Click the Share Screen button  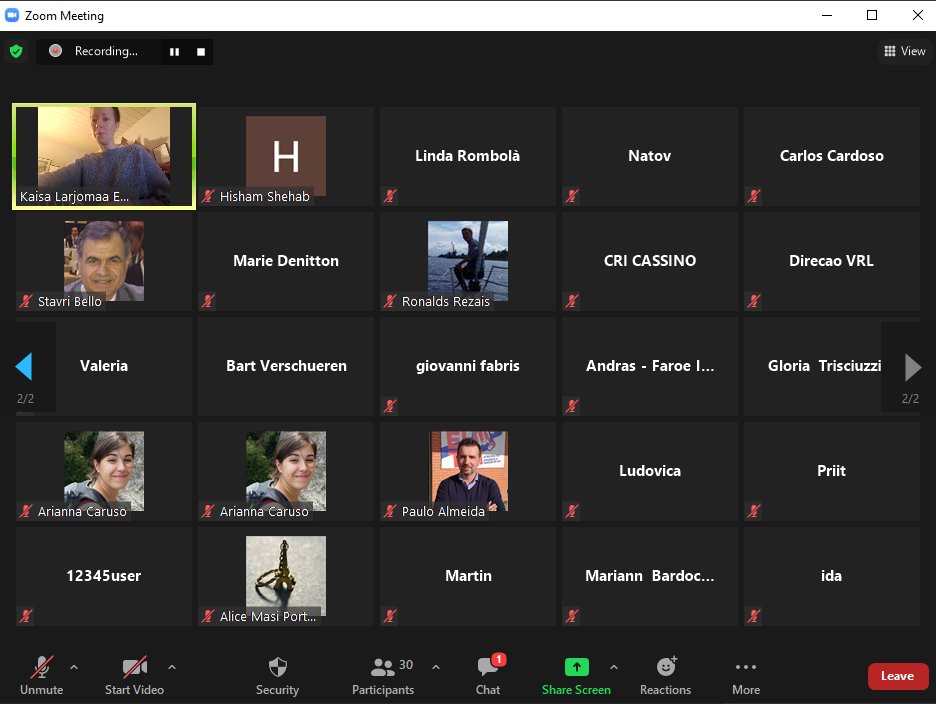[x=576, y=675]
